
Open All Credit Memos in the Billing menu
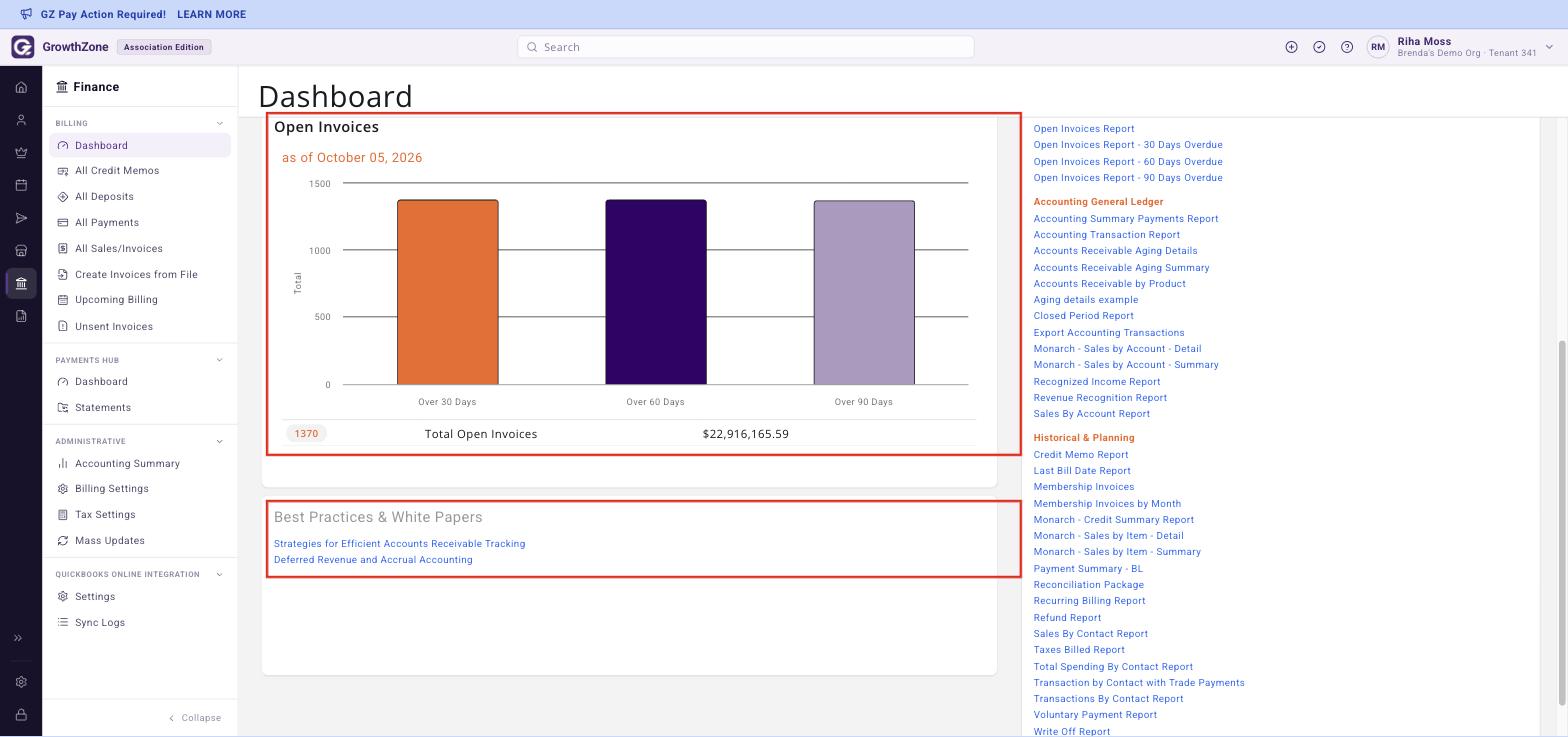(x=117, y=171)
